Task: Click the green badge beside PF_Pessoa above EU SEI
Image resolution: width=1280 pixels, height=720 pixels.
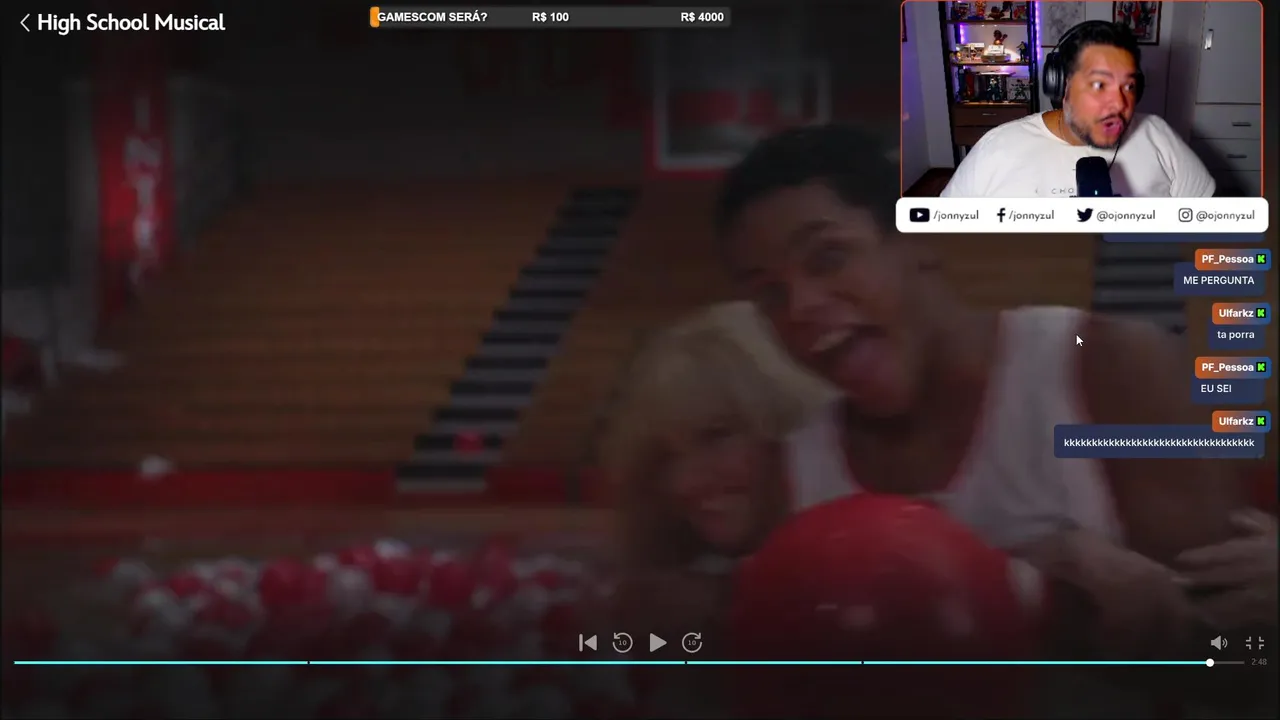Action: [x=1261, y=367]
